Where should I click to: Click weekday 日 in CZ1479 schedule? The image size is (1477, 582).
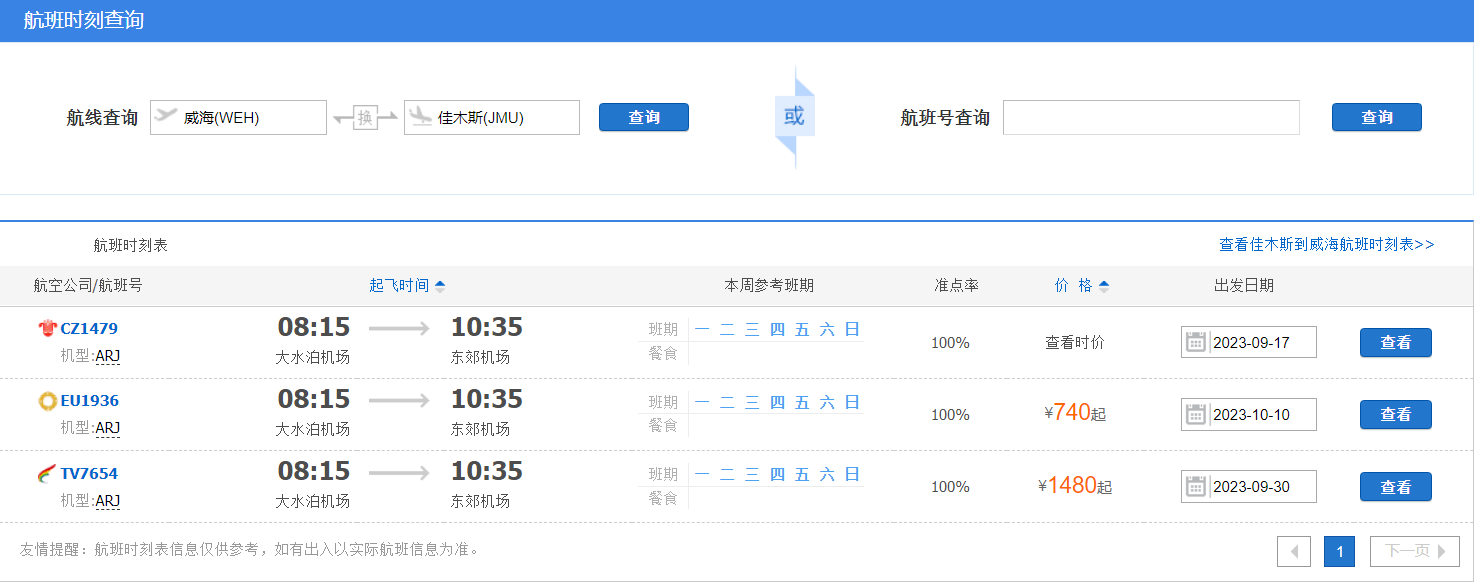pyautogui.click(x=852, y=329)
